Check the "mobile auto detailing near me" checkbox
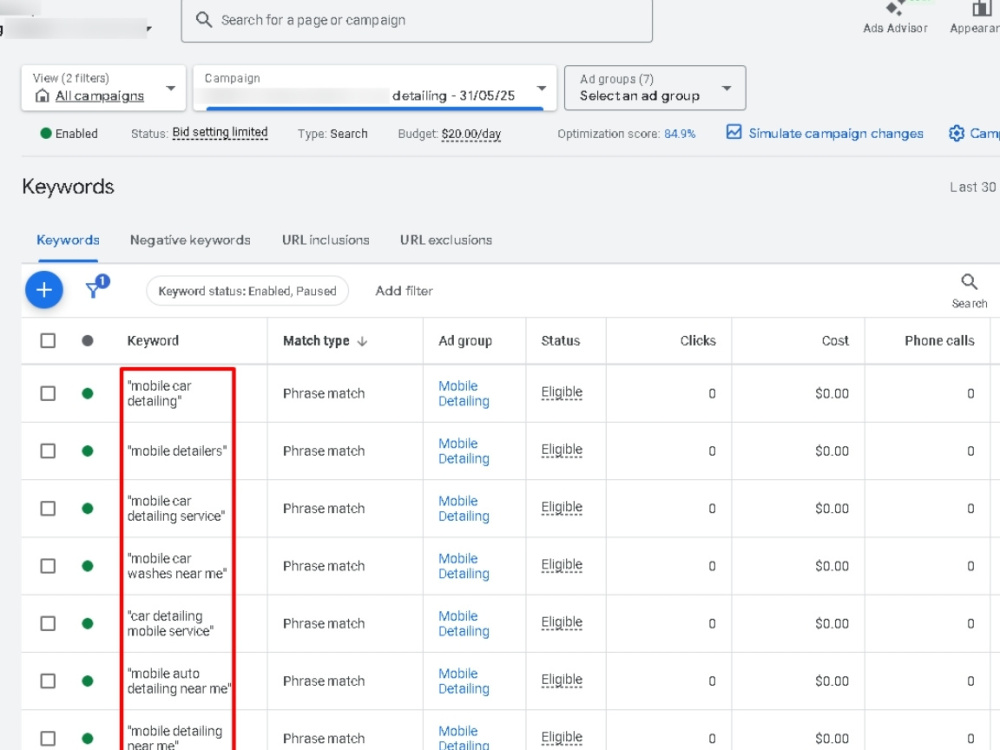This screenshot has height=750, width=1000. pos(48,680)
